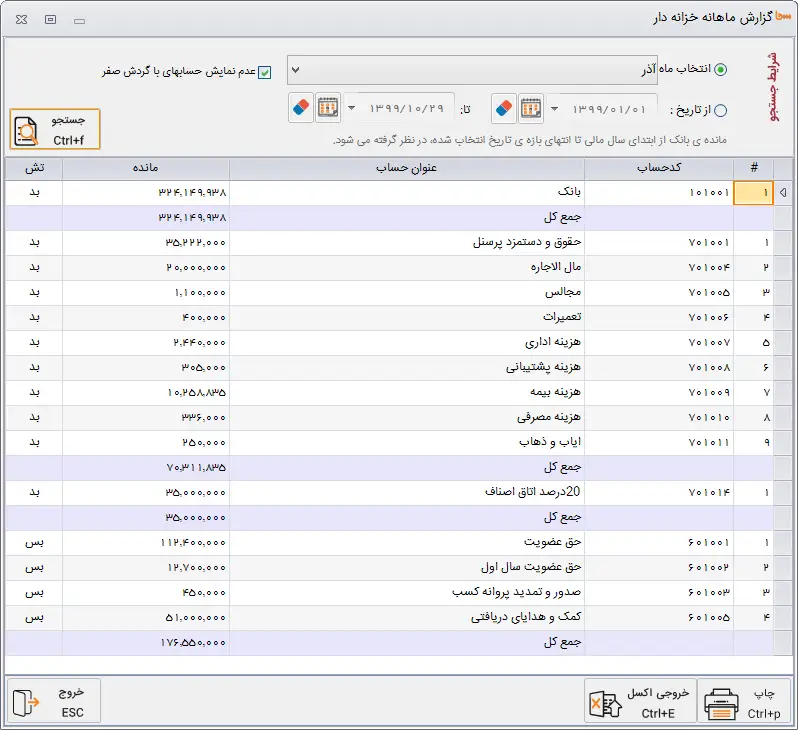Open calendar picker for the end date
This screenshot has width=798, height=730.
[328, 107]
